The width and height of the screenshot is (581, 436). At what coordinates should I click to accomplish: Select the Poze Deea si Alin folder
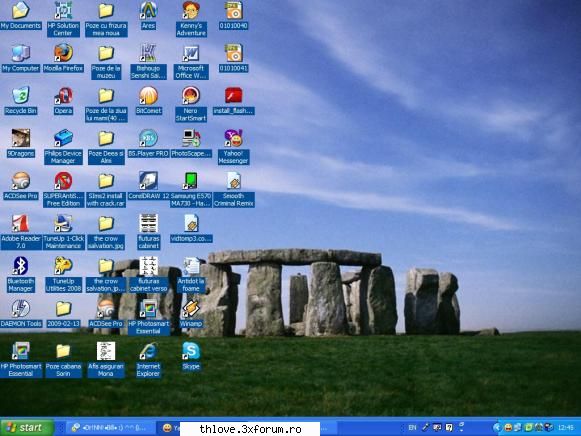[x=106, y=146]
